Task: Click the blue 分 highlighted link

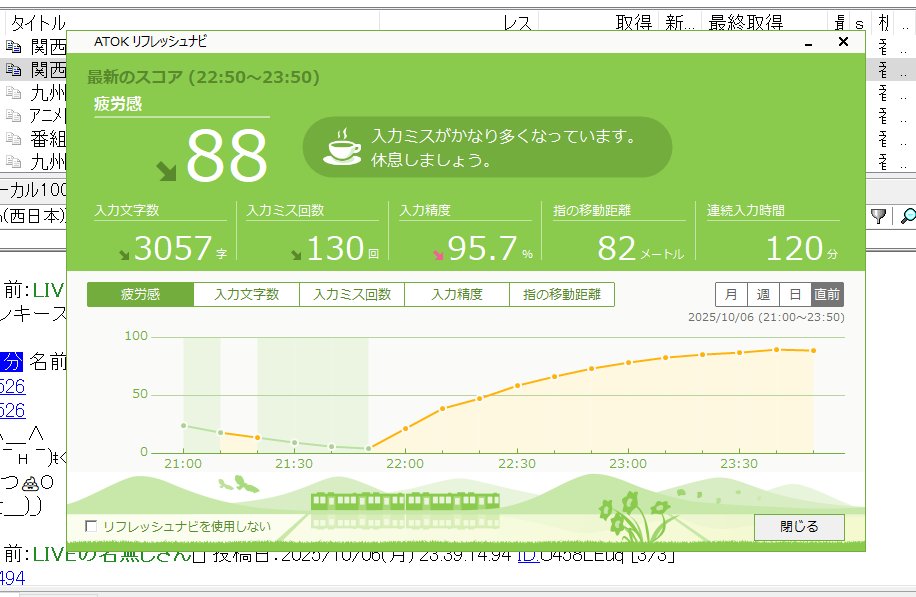Action: pos(10,362)
